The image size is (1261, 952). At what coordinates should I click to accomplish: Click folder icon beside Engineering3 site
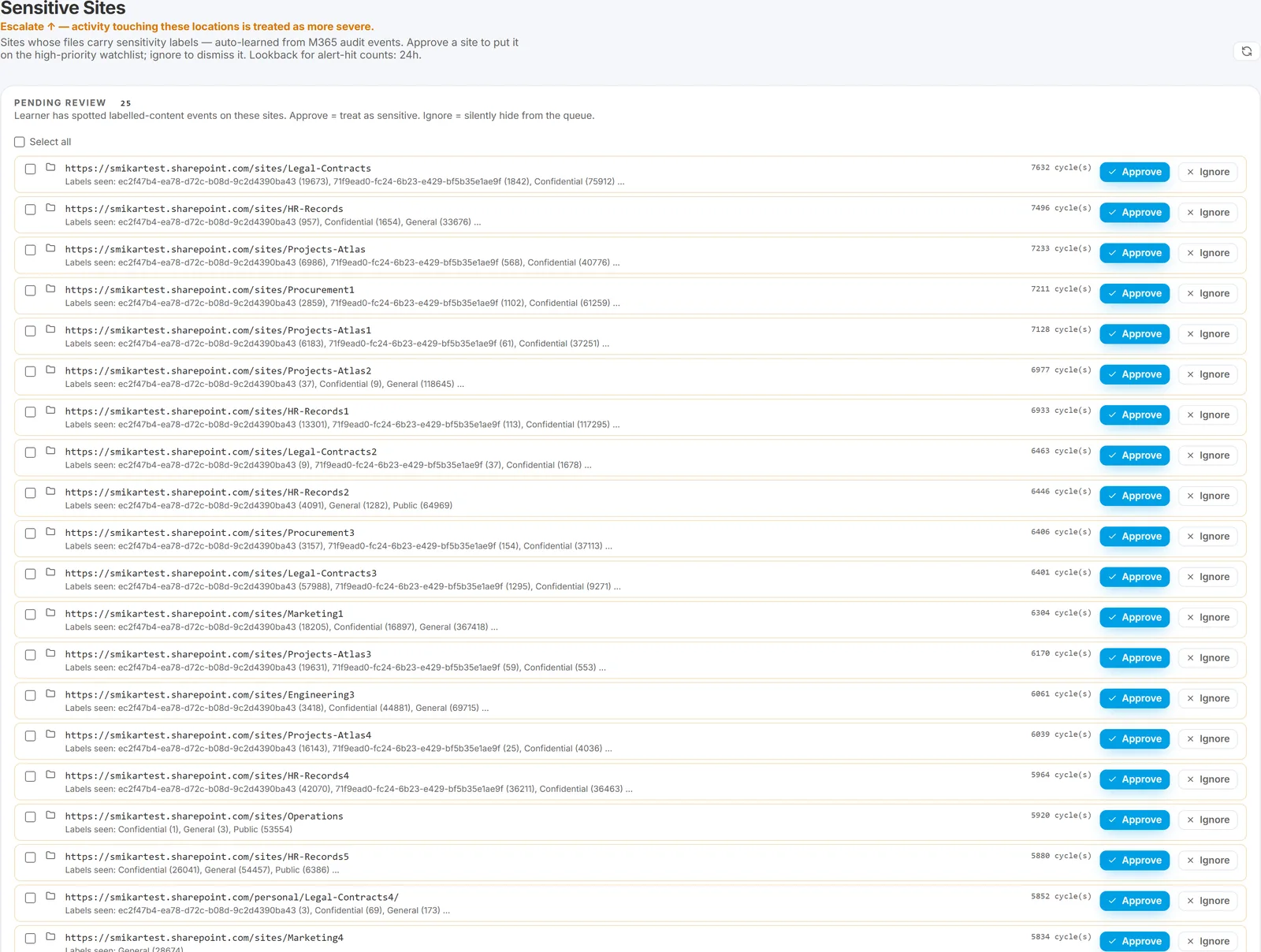pos(50,694)
